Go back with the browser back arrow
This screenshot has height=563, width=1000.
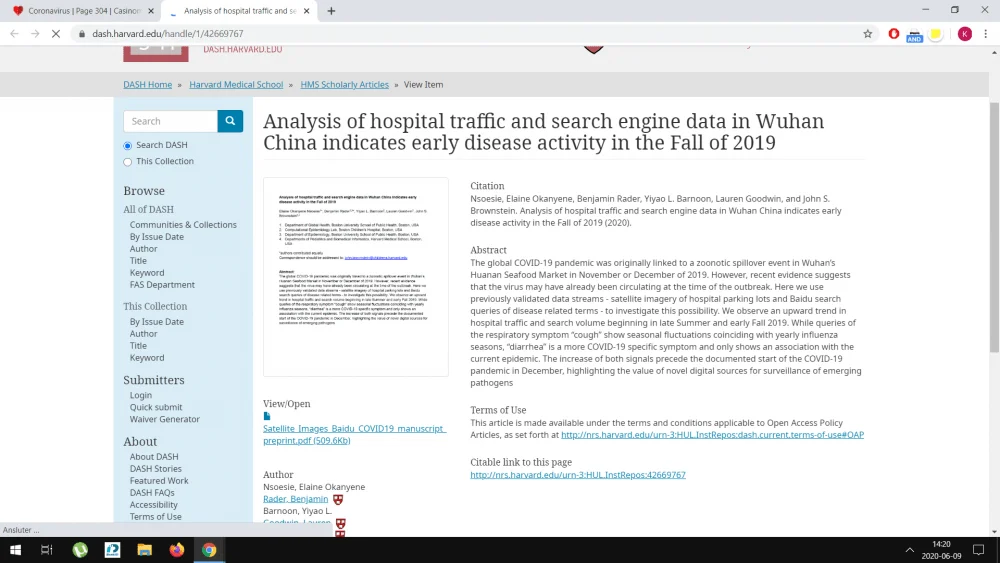pyautogui.click(x=14, y=34)
